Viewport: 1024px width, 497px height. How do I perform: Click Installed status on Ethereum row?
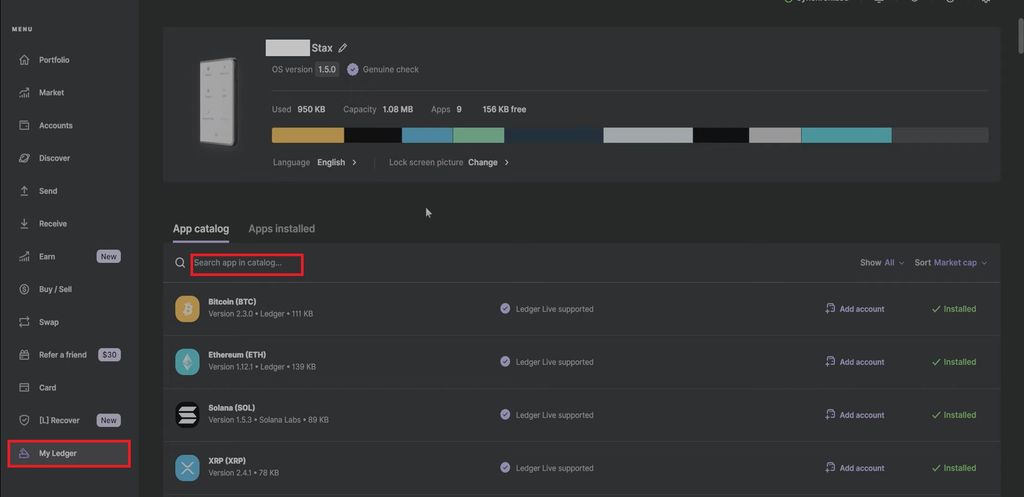(954, 362)
